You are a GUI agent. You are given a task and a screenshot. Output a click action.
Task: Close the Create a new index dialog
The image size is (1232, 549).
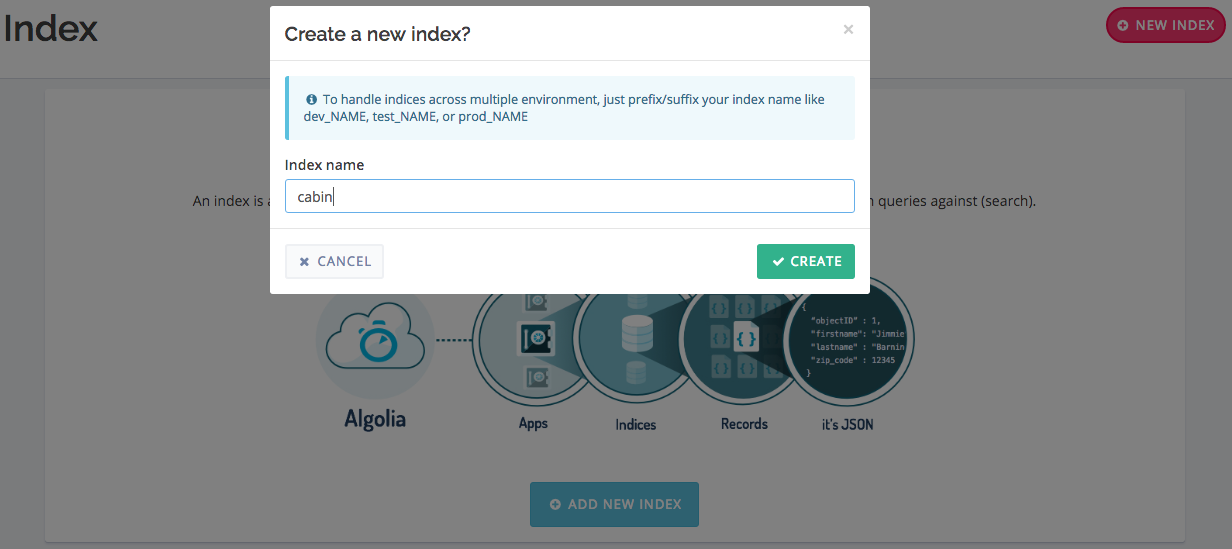click(848, 30)
